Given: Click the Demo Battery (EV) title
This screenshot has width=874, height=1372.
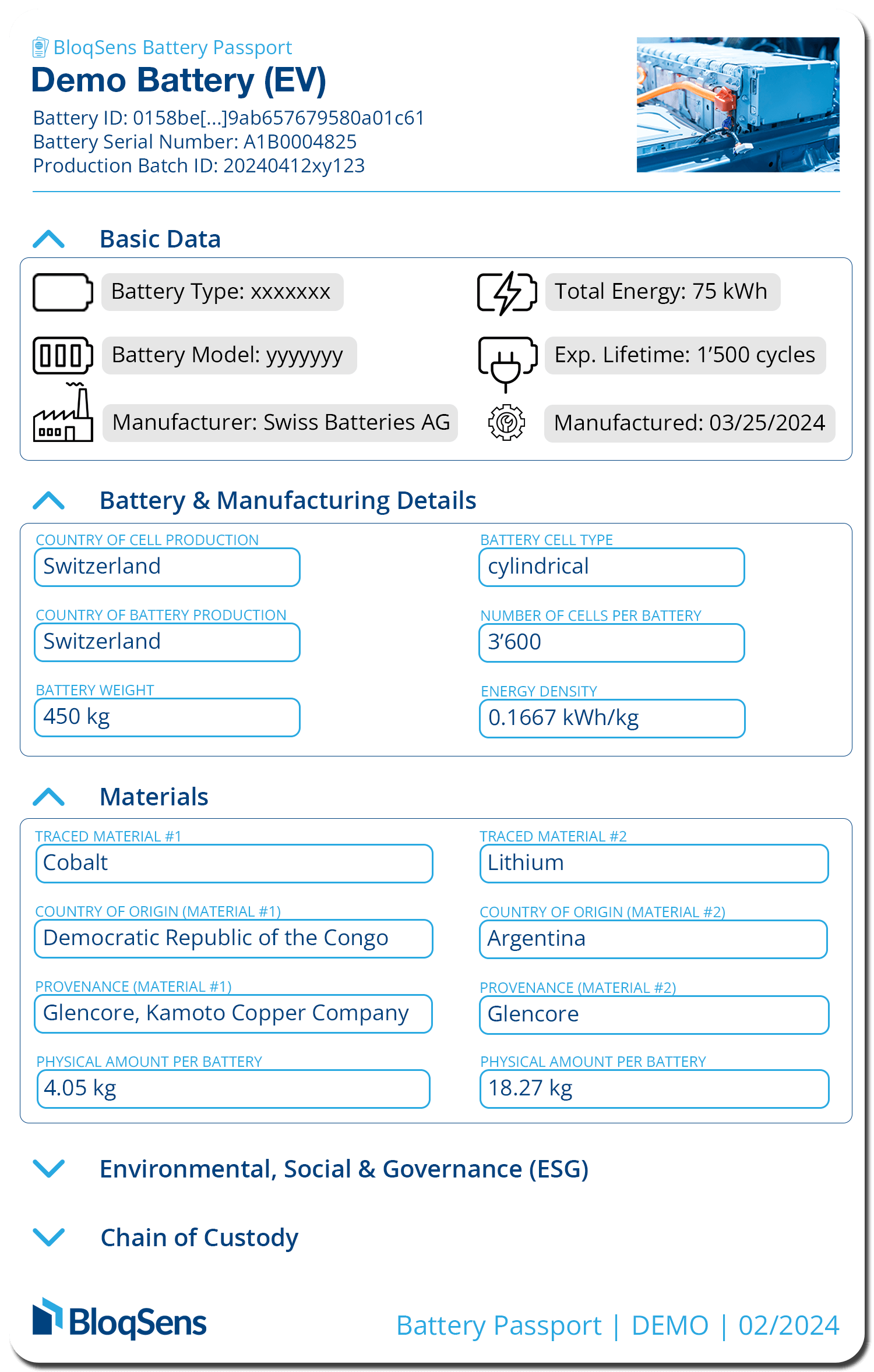Looking at the screenshot, I should pos(178,80).
